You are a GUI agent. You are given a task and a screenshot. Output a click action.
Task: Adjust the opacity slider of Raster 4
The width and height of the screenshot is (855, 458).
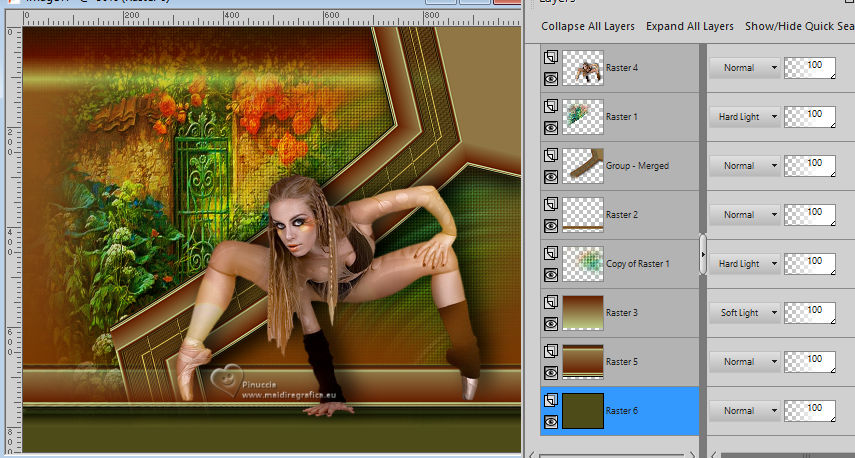point(810,68)
